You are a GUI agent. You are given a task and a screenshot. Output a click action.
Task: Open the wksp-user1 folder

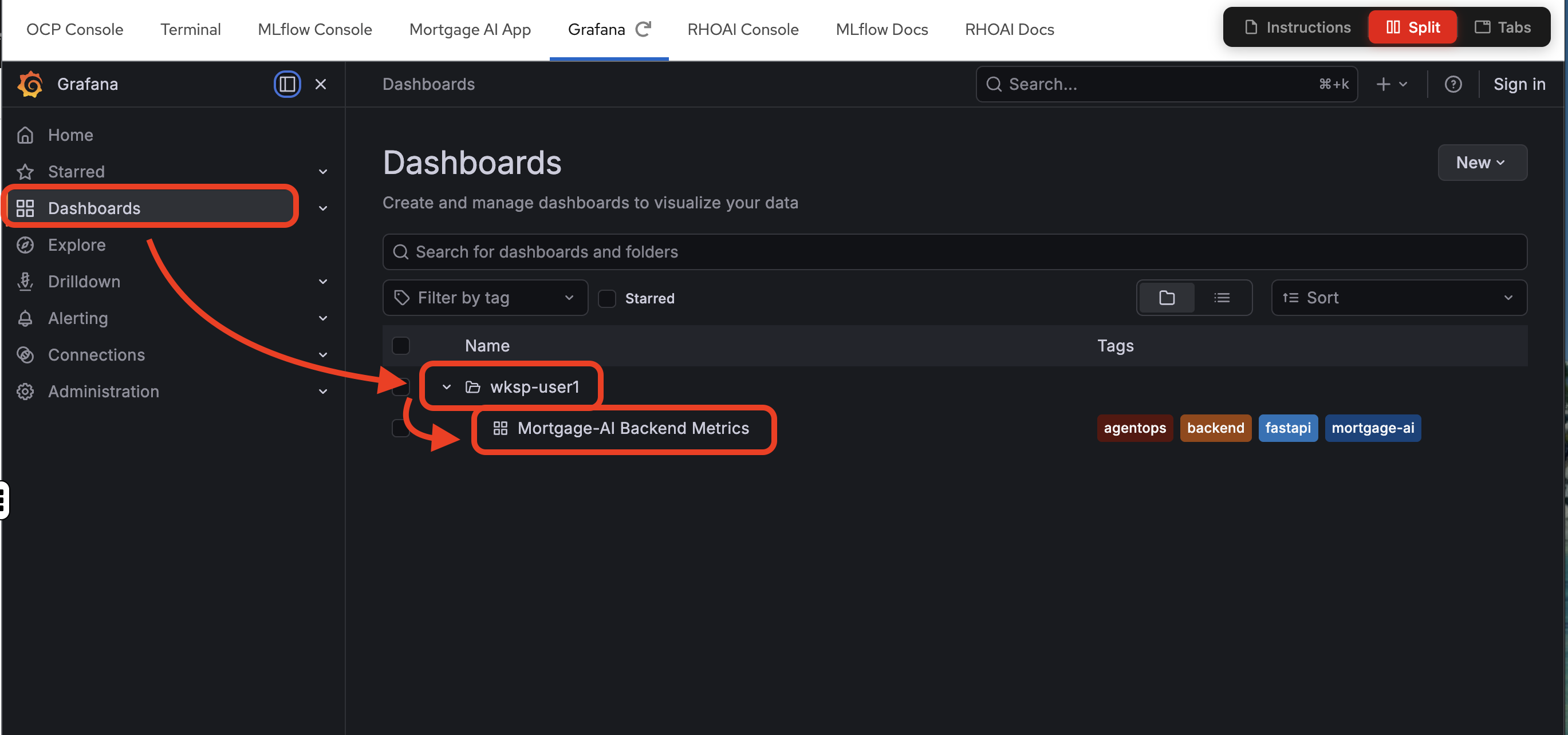pos(534,386)
